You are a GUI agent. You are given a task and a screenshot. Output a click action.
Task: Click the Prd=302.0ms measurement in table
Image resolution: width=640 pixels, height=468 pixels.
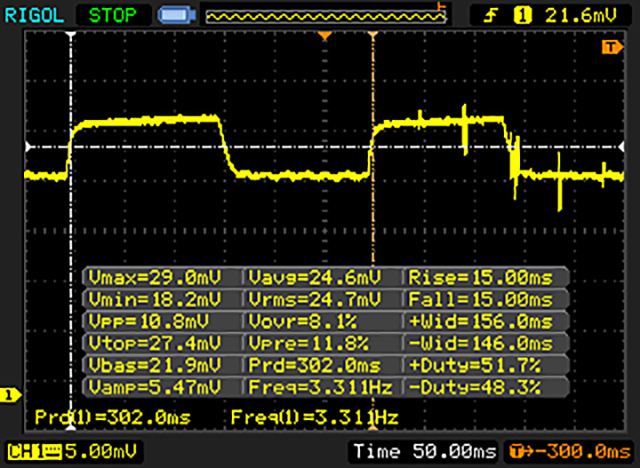(315, 365)
